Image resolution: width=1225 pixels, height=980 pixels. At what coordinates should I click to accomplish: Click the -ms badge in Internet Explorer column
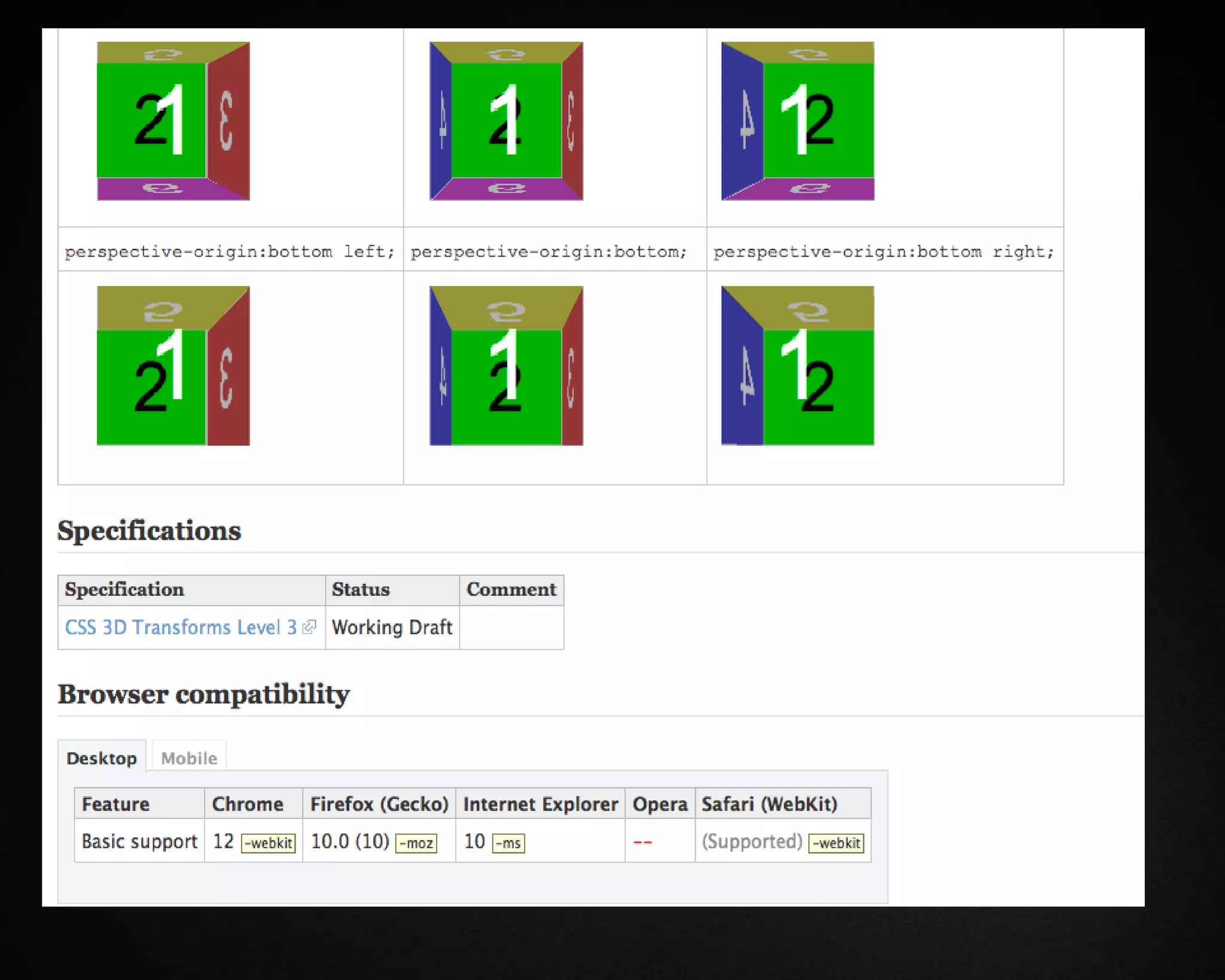508,843
